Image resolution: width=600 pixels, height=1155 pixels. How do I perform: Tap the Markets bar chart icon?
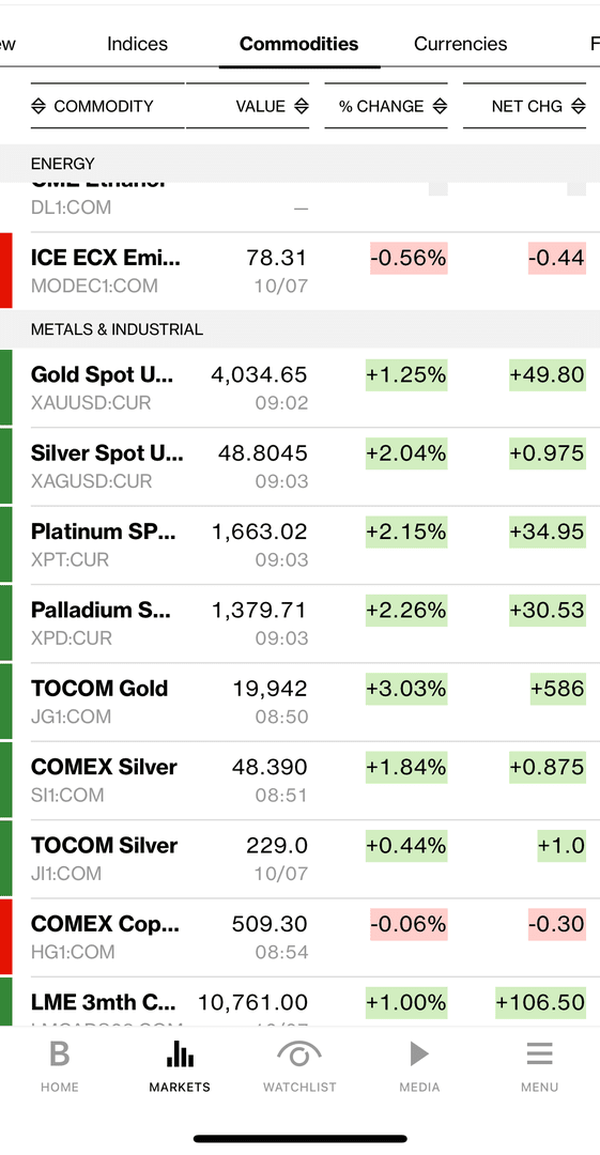(x=179, y=1054)
